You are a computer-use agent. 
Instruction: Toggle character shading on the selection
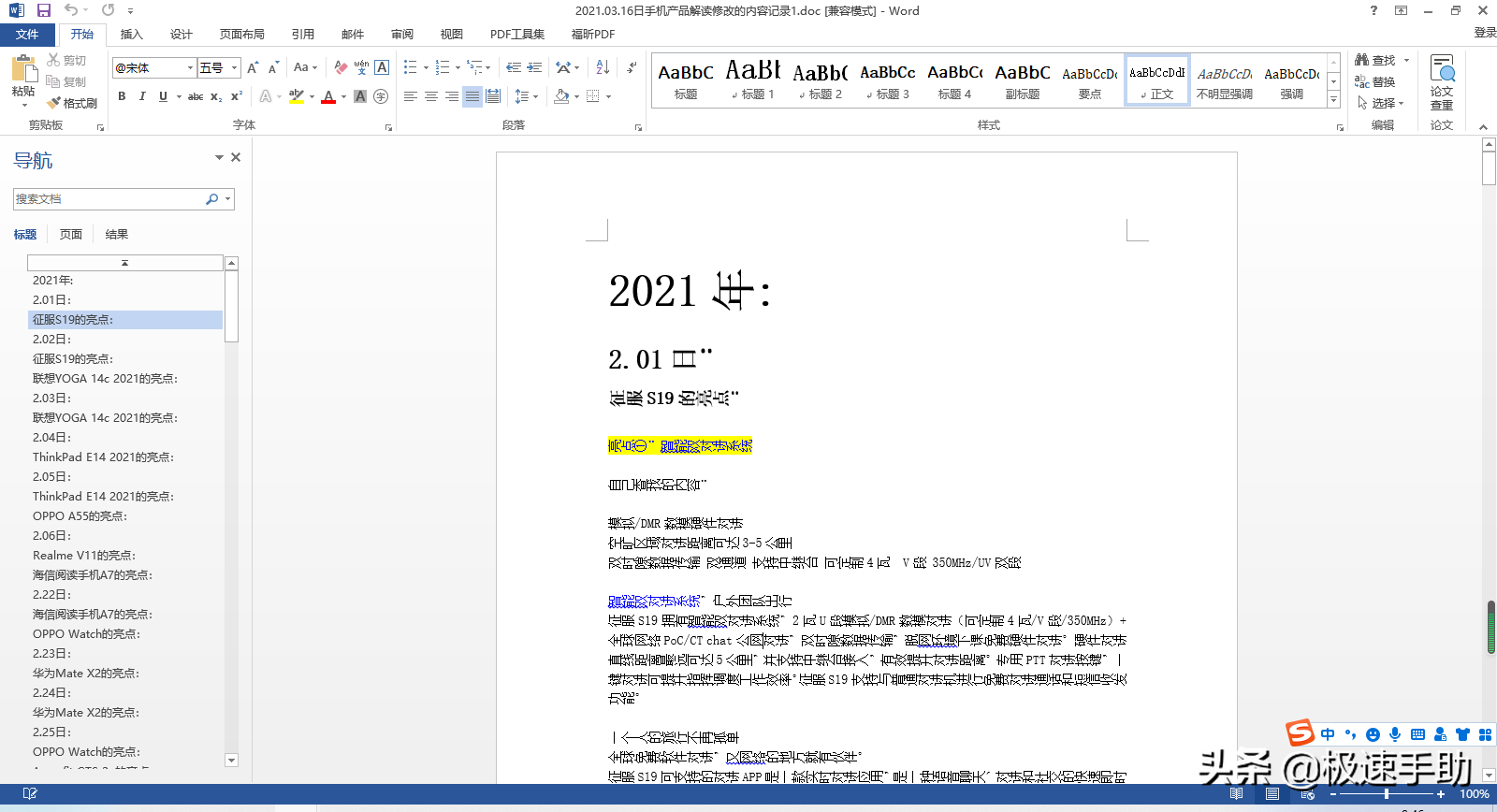(x=360, y=96)
